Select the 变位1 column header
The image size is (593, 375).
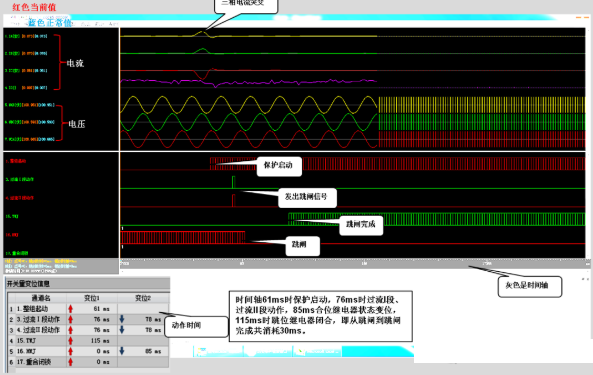pos(92,298)
